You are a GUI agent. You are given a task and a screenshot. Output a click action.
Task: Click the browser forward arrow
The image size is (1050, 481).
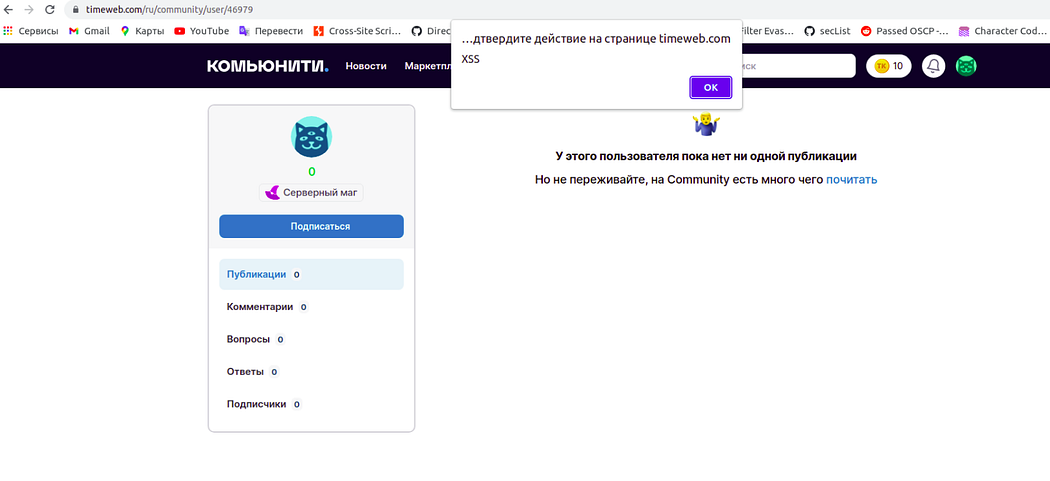pos(29,10)
